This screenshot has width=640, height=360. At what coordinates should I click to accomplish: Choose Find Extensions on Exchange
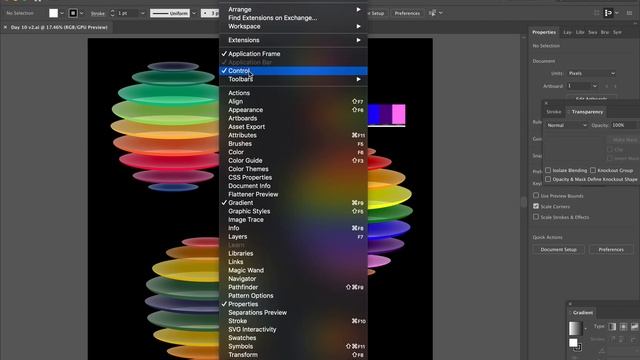coord(293,18)
